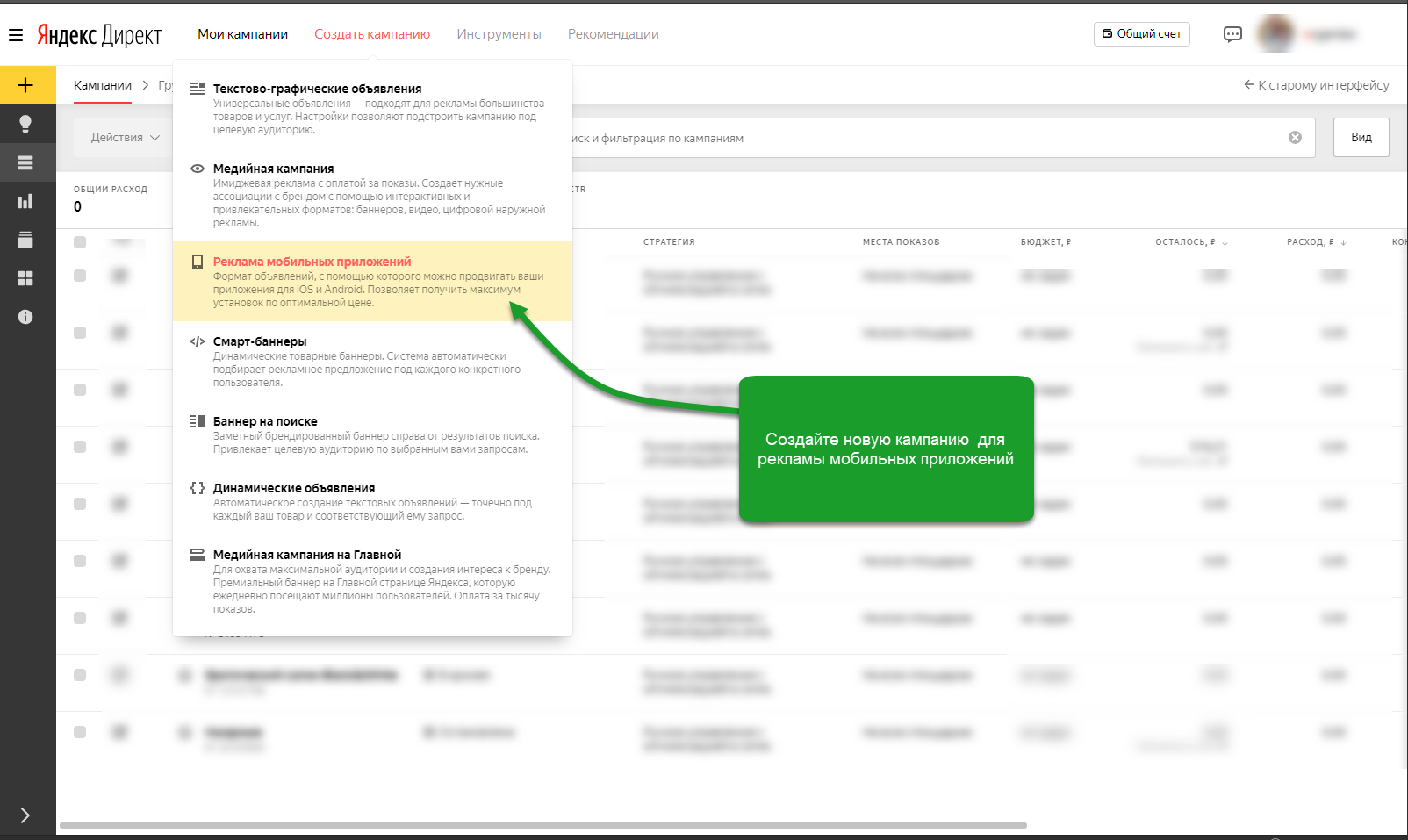Click the info icon in the sidebar
Image resolution: width=1408 pixels, height=840 pixels.
coord(25,317)
